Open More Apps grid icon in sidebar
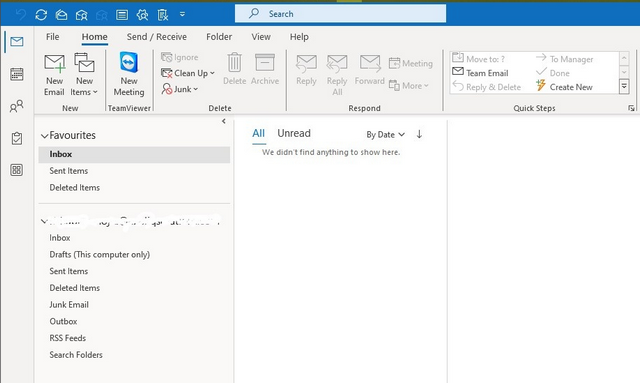Viewport: 640px width, 383px height. click(17, 170)
